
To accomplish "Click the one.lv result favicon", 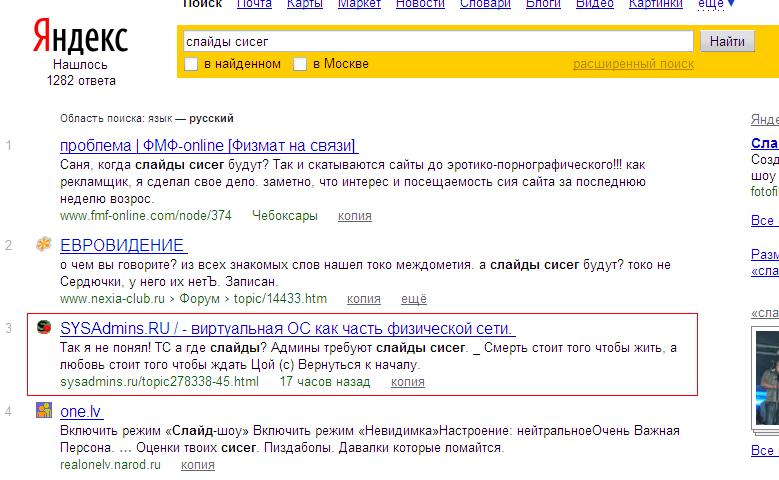I will point(44,410).
